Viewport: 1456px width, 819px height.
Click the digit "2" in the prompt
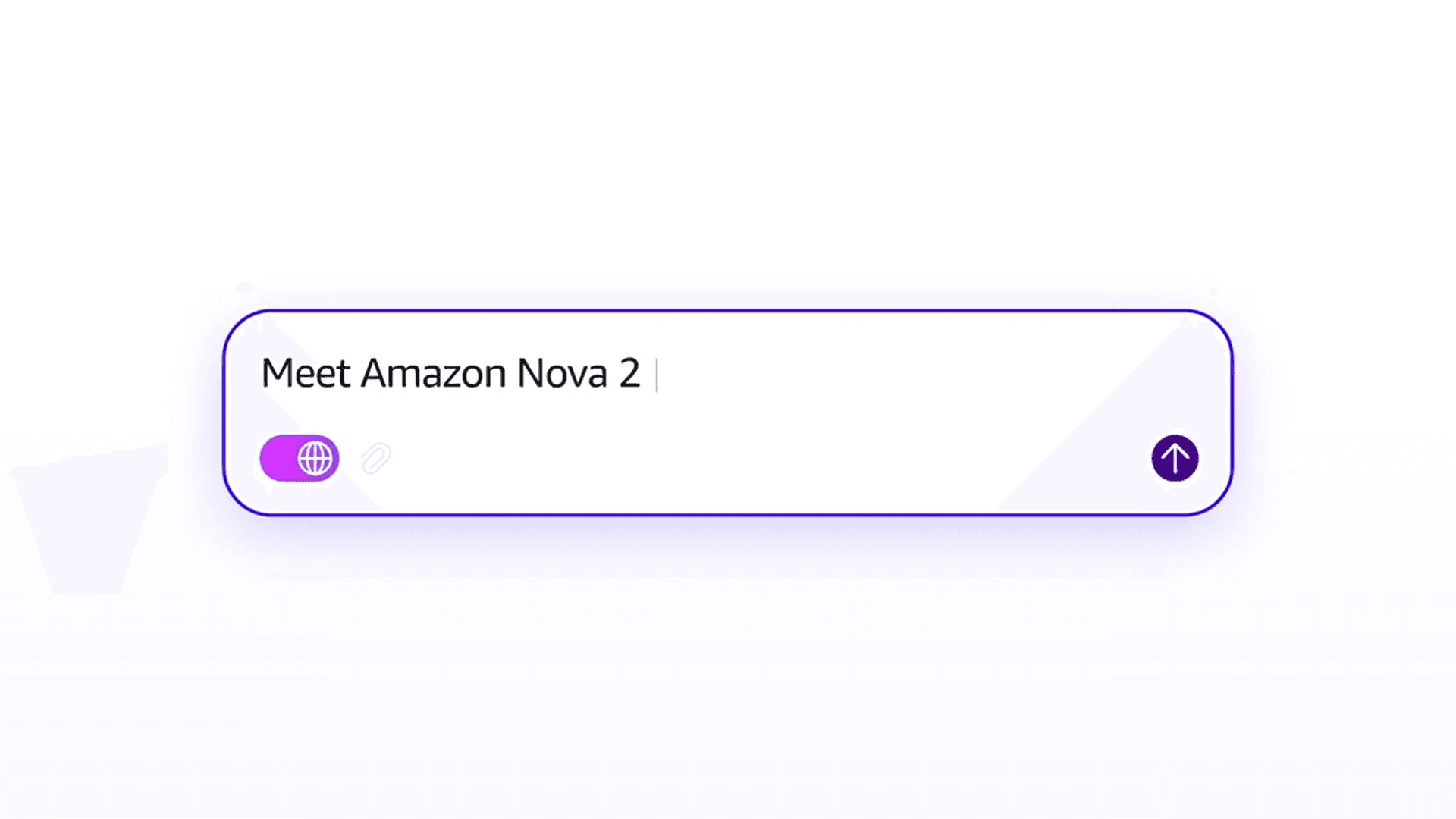tap(629, 373)
